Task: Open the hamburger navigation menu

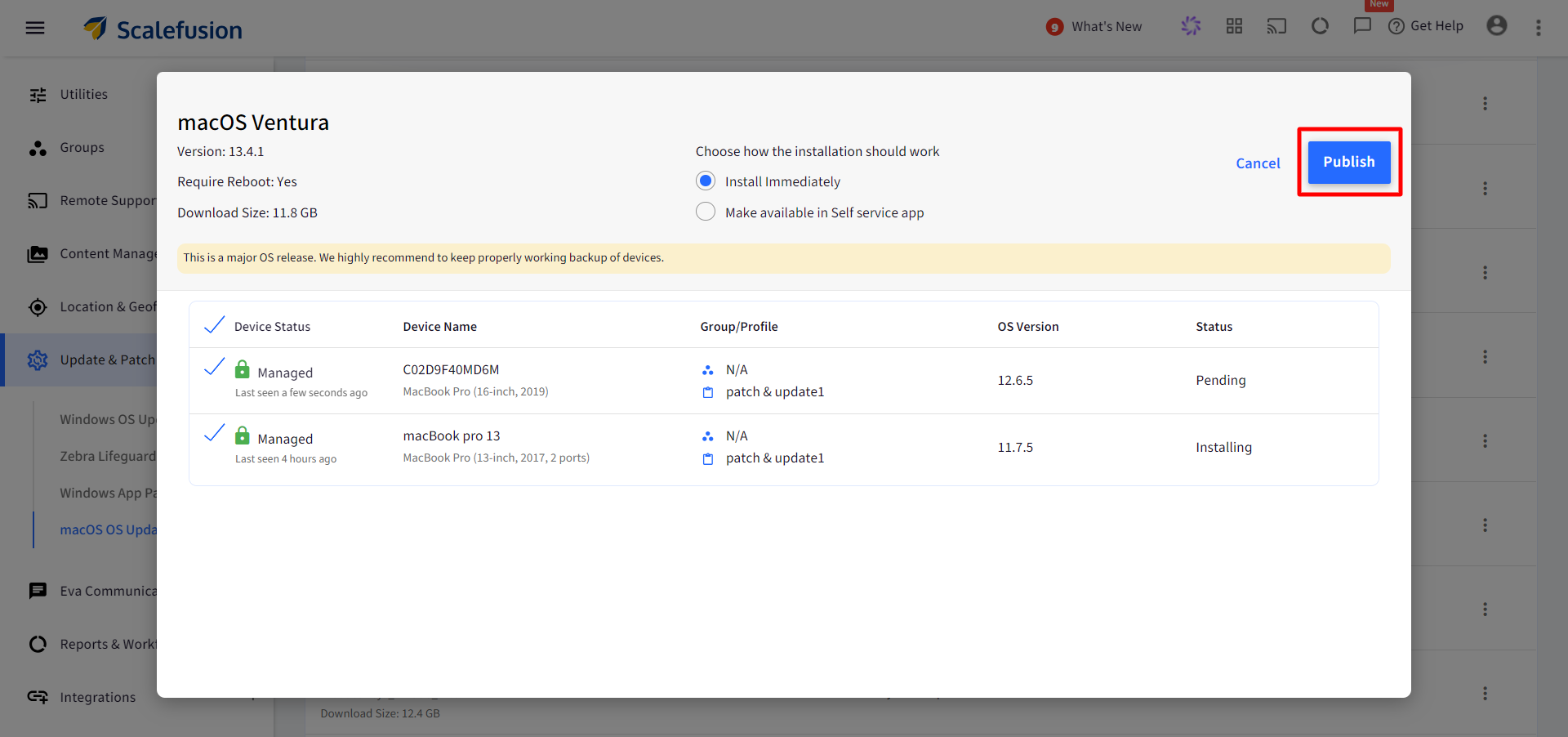Action: pyautogui.click(x=35, y=28)
